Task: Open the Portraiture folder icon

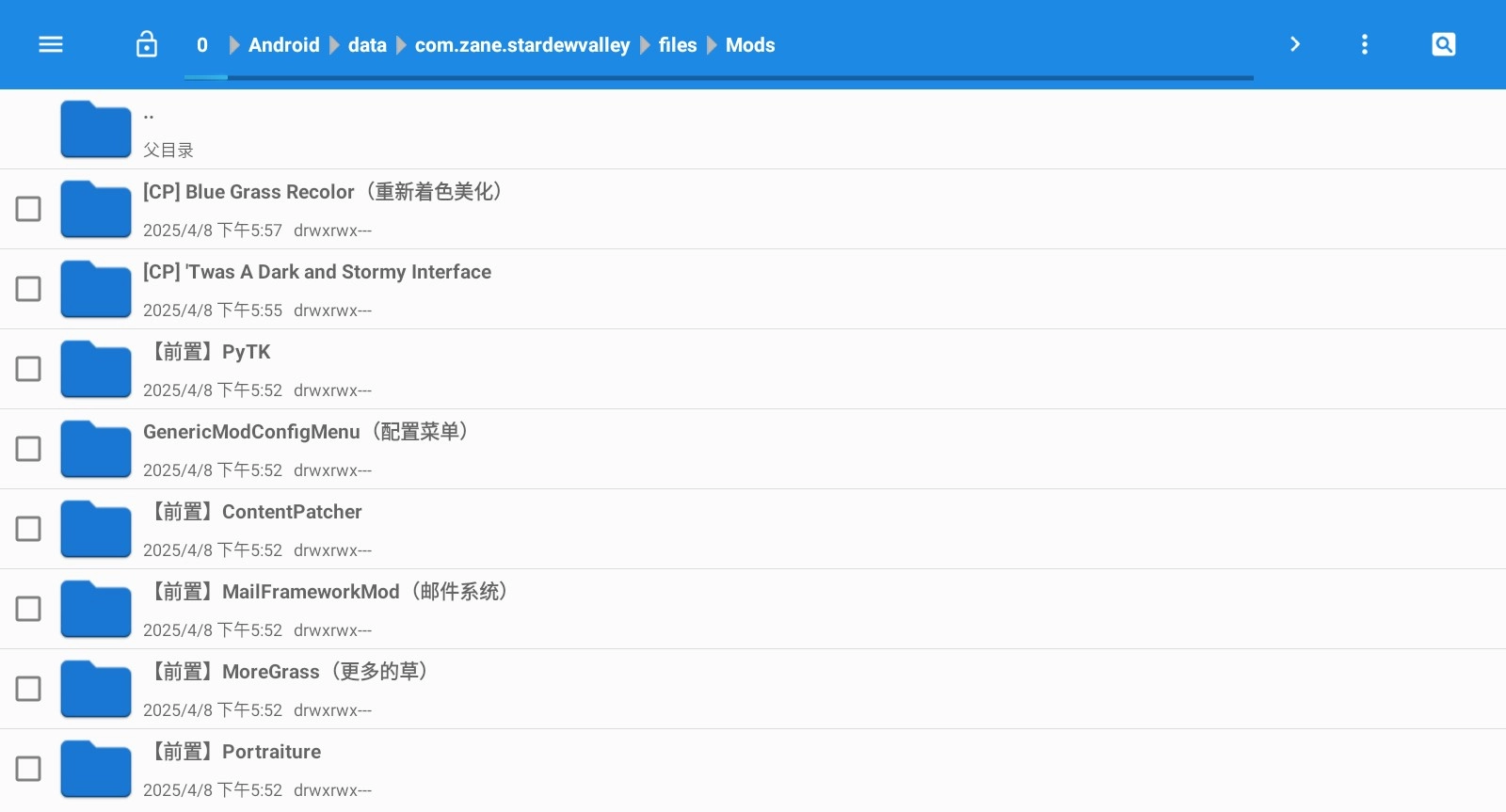Action: (x=95, y=769)
